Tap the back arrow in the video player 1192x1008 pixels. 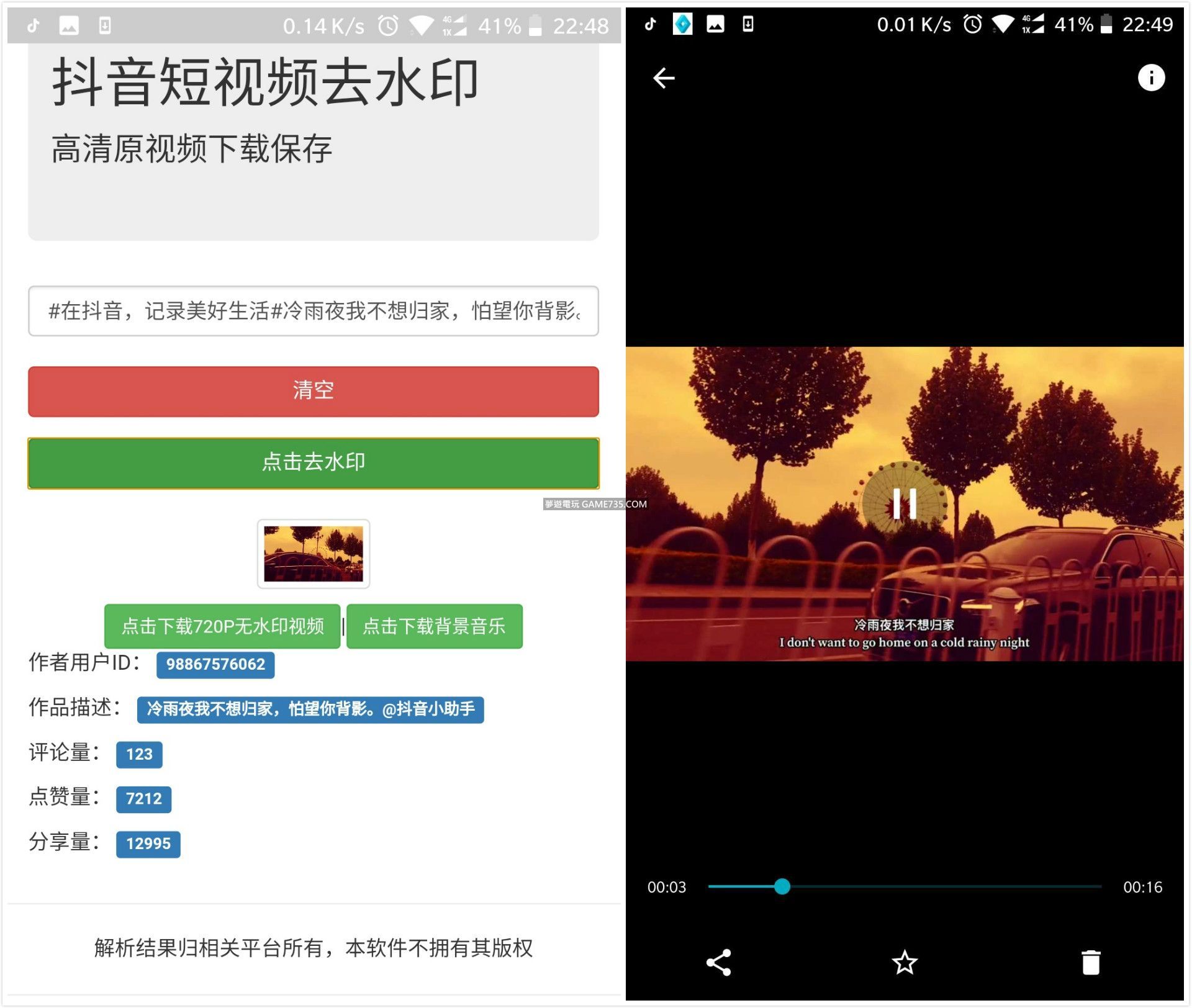[x=664, y=78]
